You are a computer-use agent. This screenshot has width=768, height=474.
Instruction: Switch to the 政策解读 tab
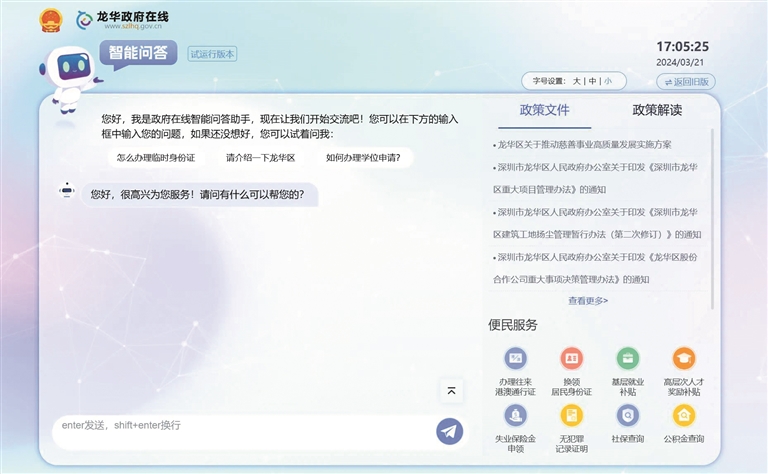click(x=657, y=110)
